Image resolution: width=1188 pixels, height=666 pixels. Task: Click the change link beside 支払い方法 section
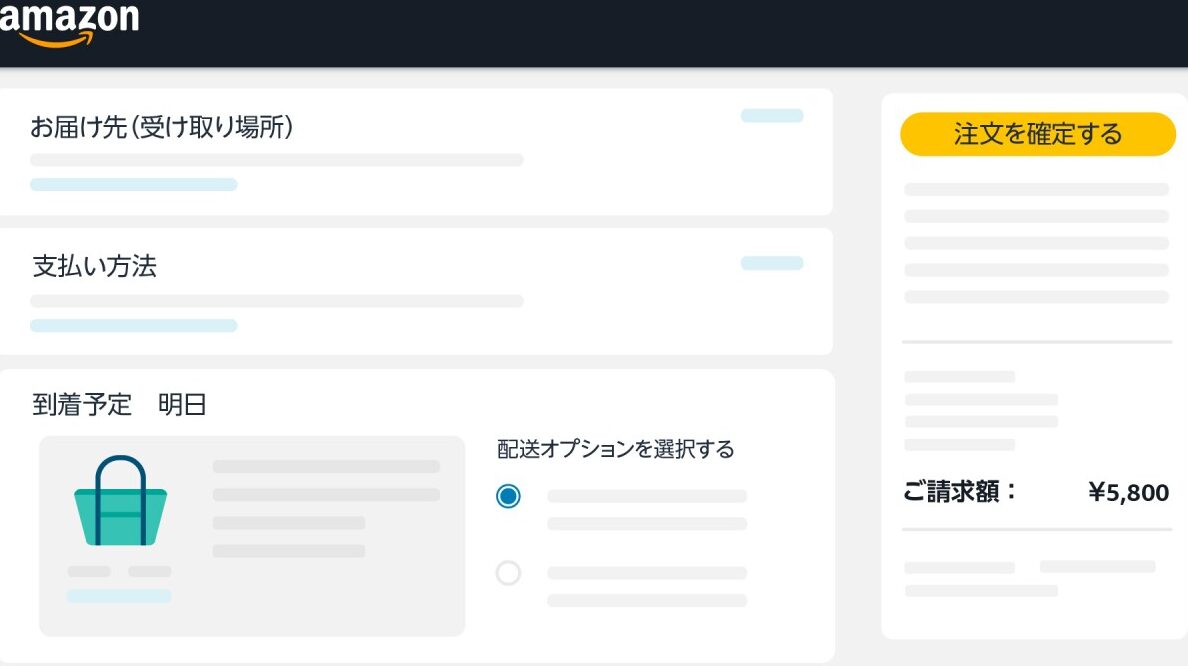click(x=772, y=263)
